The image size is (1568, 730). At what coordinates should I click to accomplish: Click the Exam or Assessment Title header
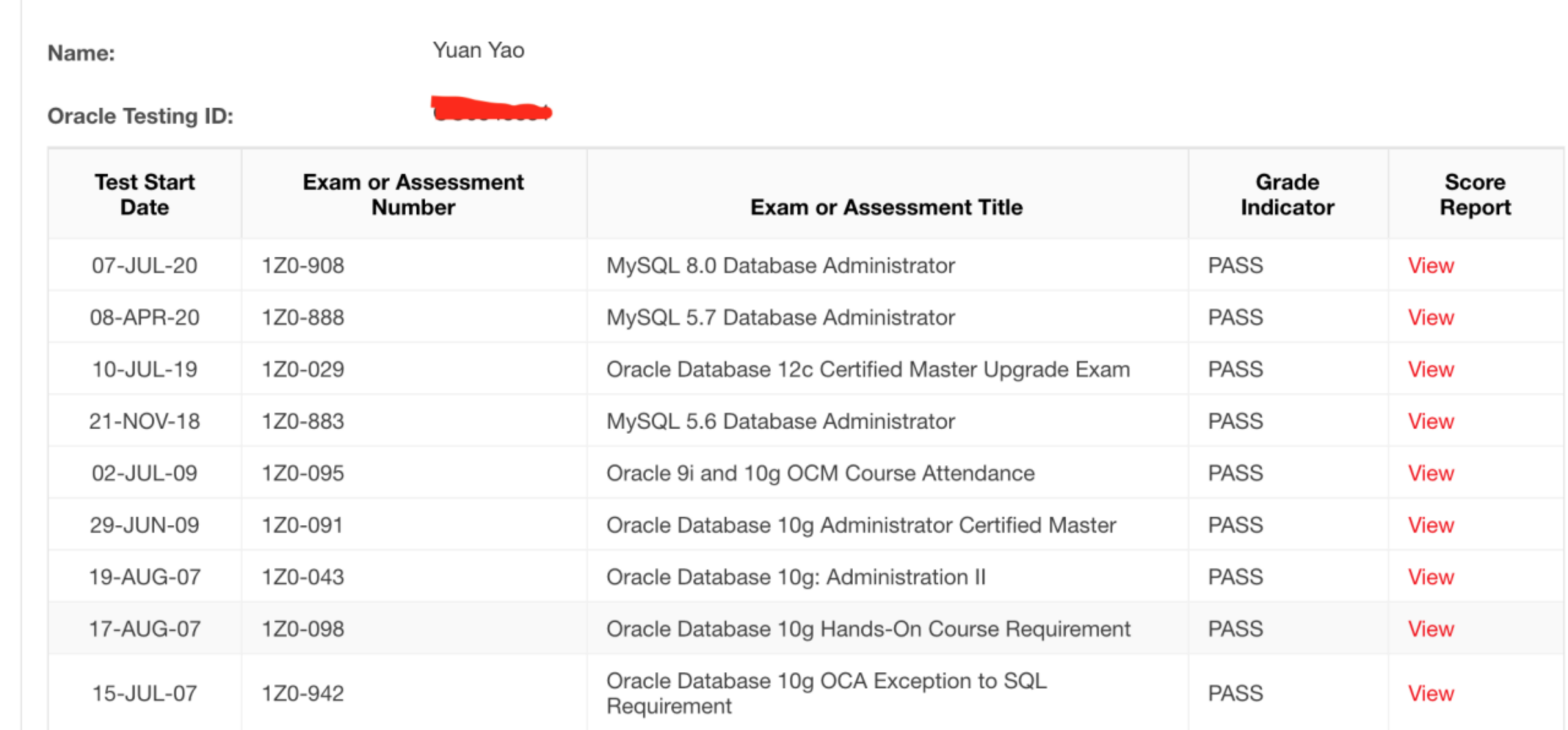886,208
